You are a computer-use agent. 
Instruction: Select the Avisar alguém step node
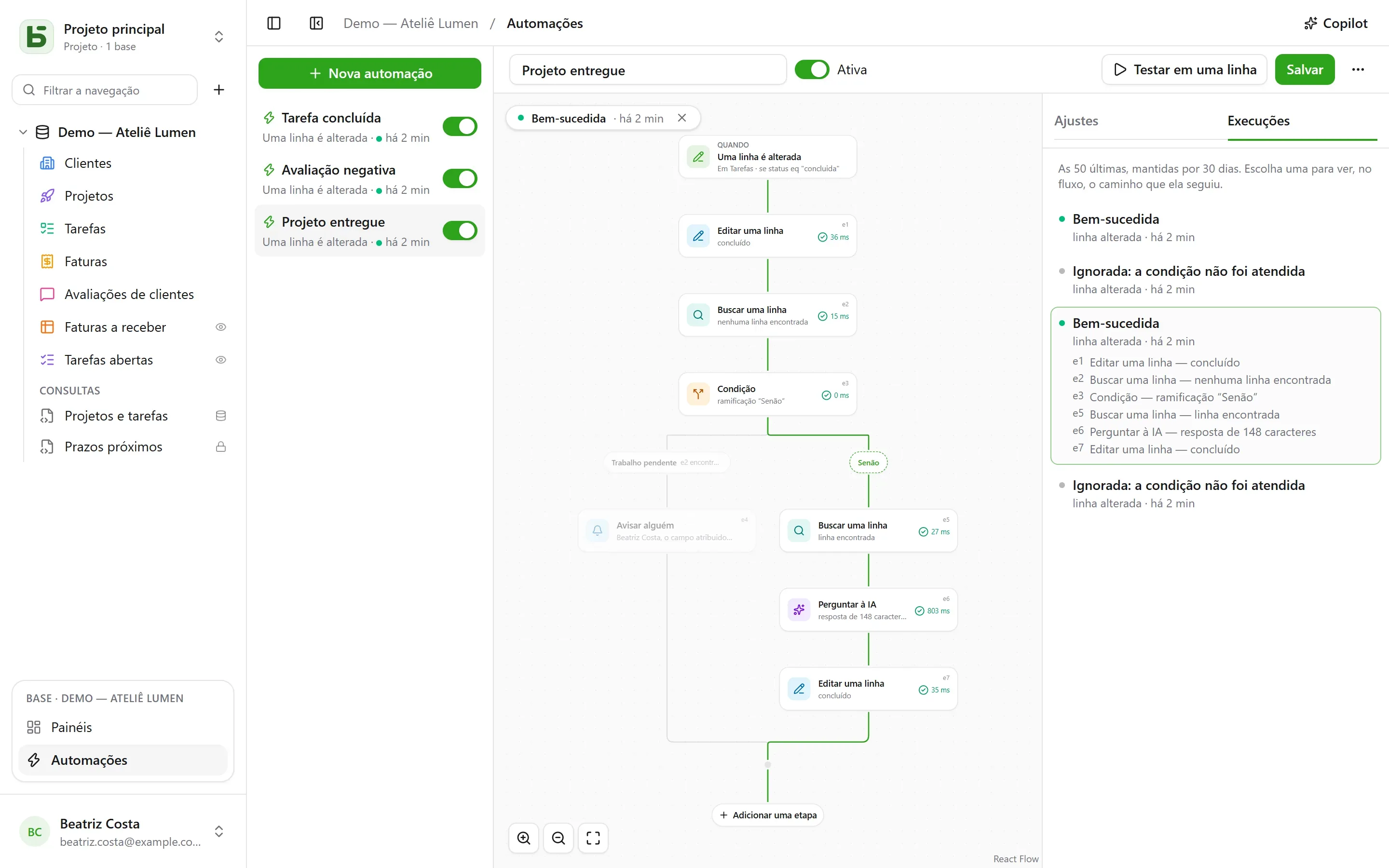(x=667, y=531)
